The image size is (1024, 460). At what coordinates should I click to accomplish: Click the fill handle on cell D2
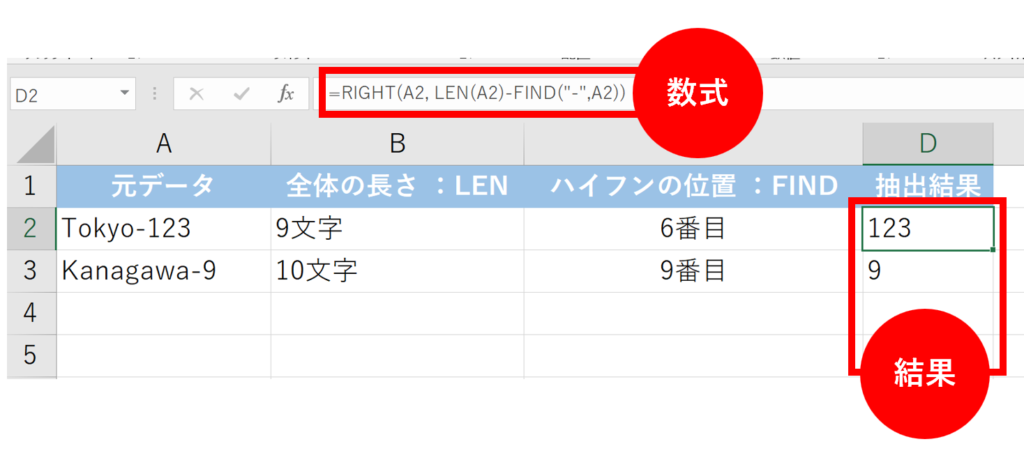993,249
